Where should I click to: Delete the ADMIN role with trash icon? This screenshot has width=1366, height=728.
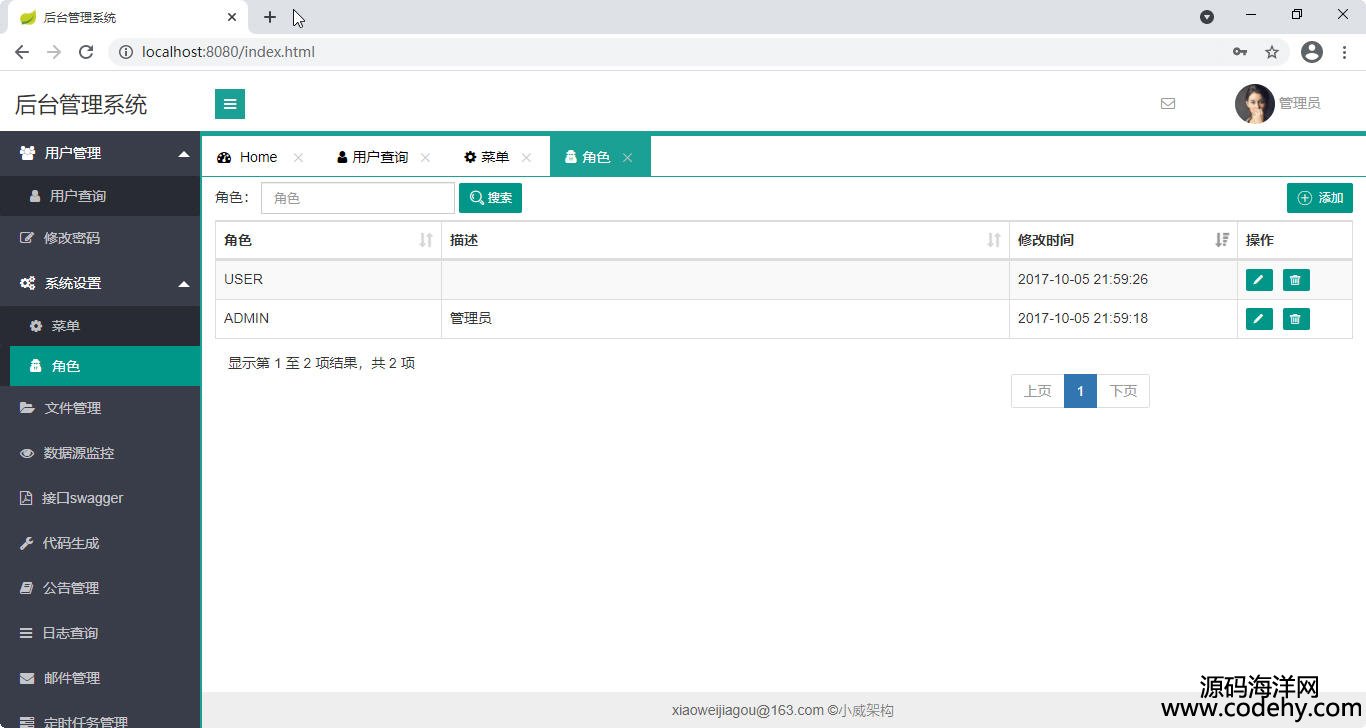coord(1296,319)
